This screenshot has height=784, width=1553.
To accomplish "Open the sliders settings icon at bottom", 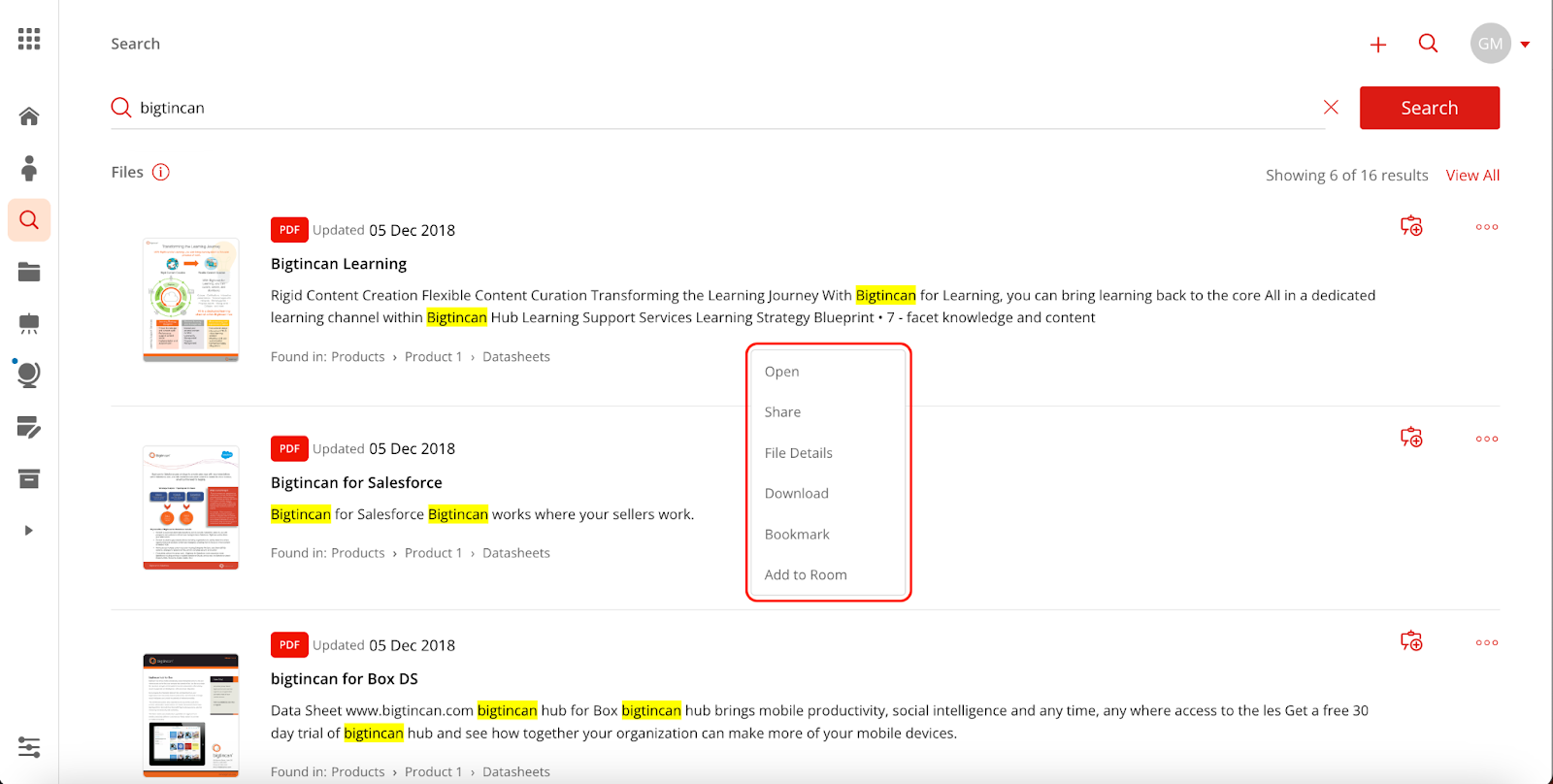I will click(29, 747).
